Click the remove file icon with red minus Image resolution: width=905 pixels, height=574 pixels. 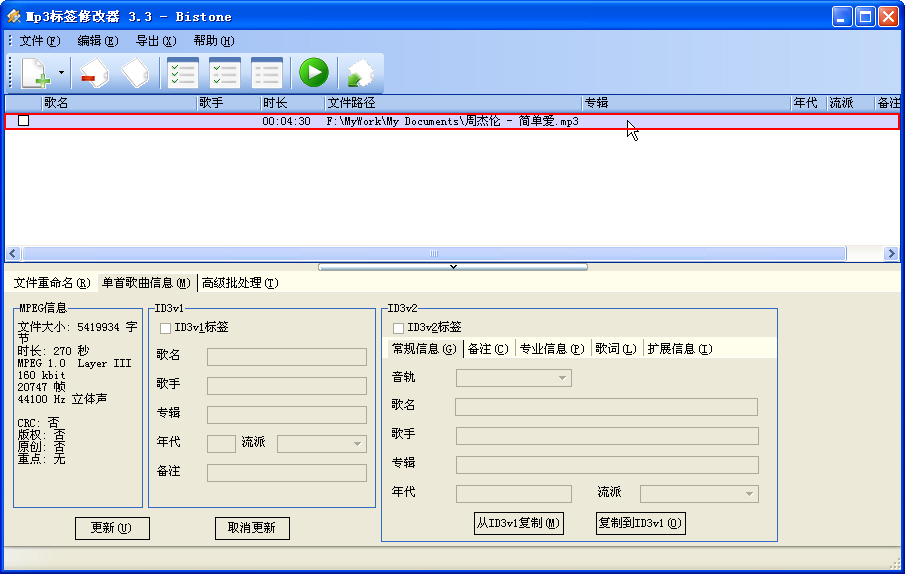[93, 73]
